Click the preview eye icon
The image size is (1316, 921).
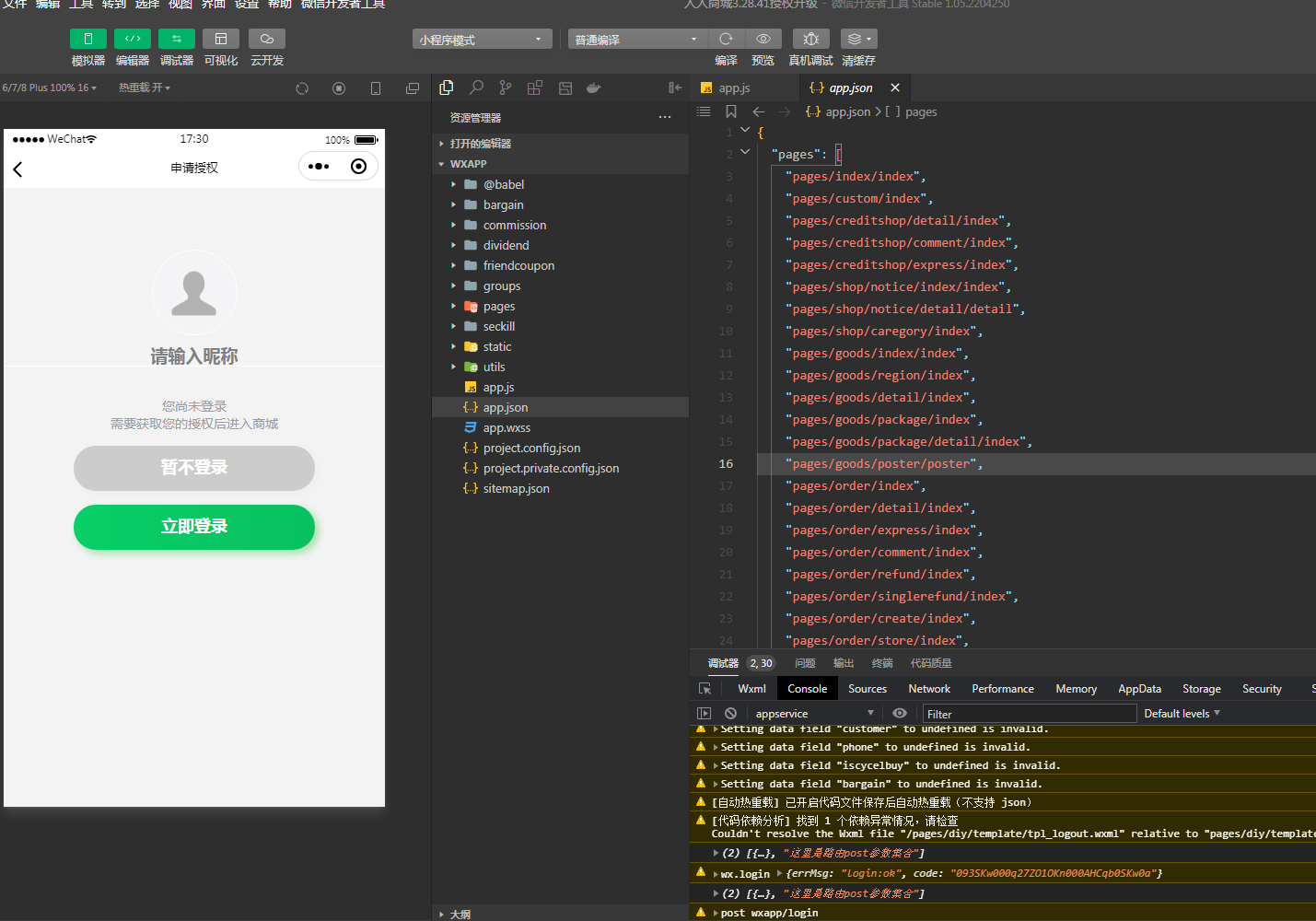(763, 39)
